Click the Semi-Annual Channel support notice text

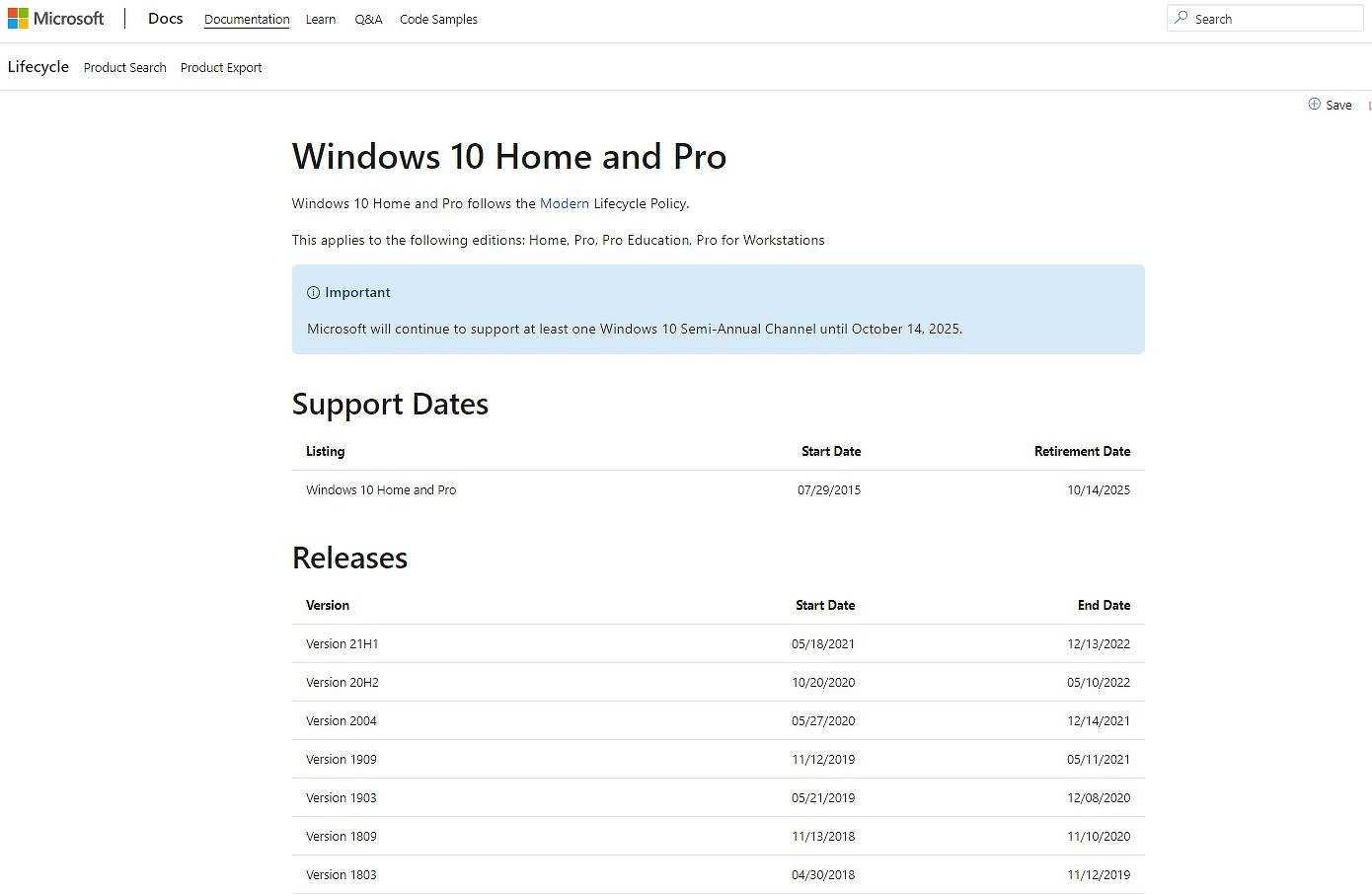point(635,329)
